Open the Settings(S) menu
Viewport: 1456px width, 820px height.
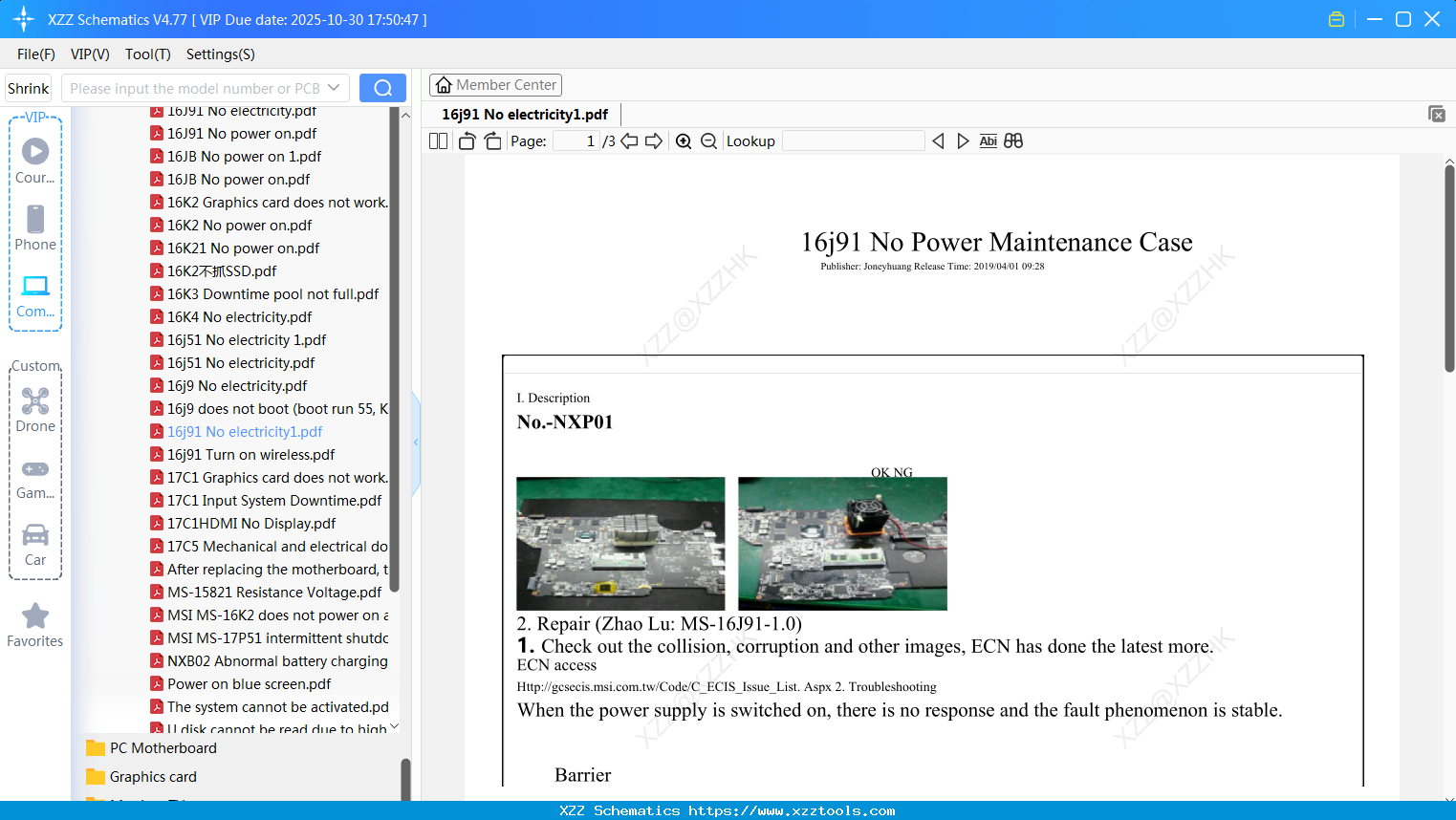(x=221, y=54)
